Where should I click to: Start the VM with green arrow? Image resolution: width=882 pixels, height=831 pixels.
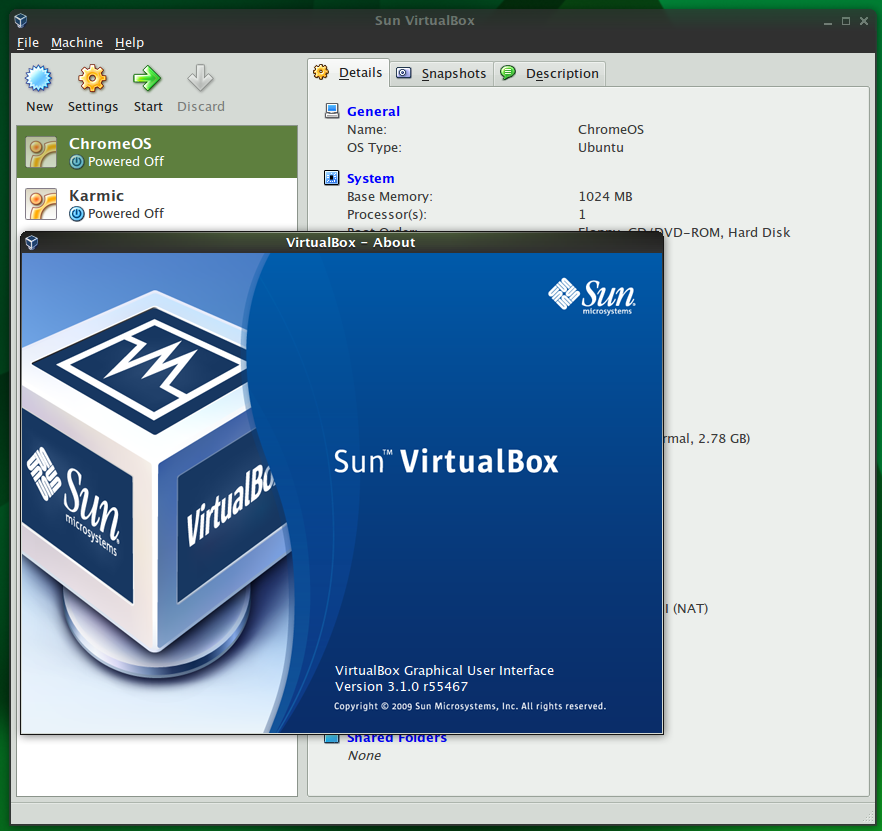pos(147,78)
